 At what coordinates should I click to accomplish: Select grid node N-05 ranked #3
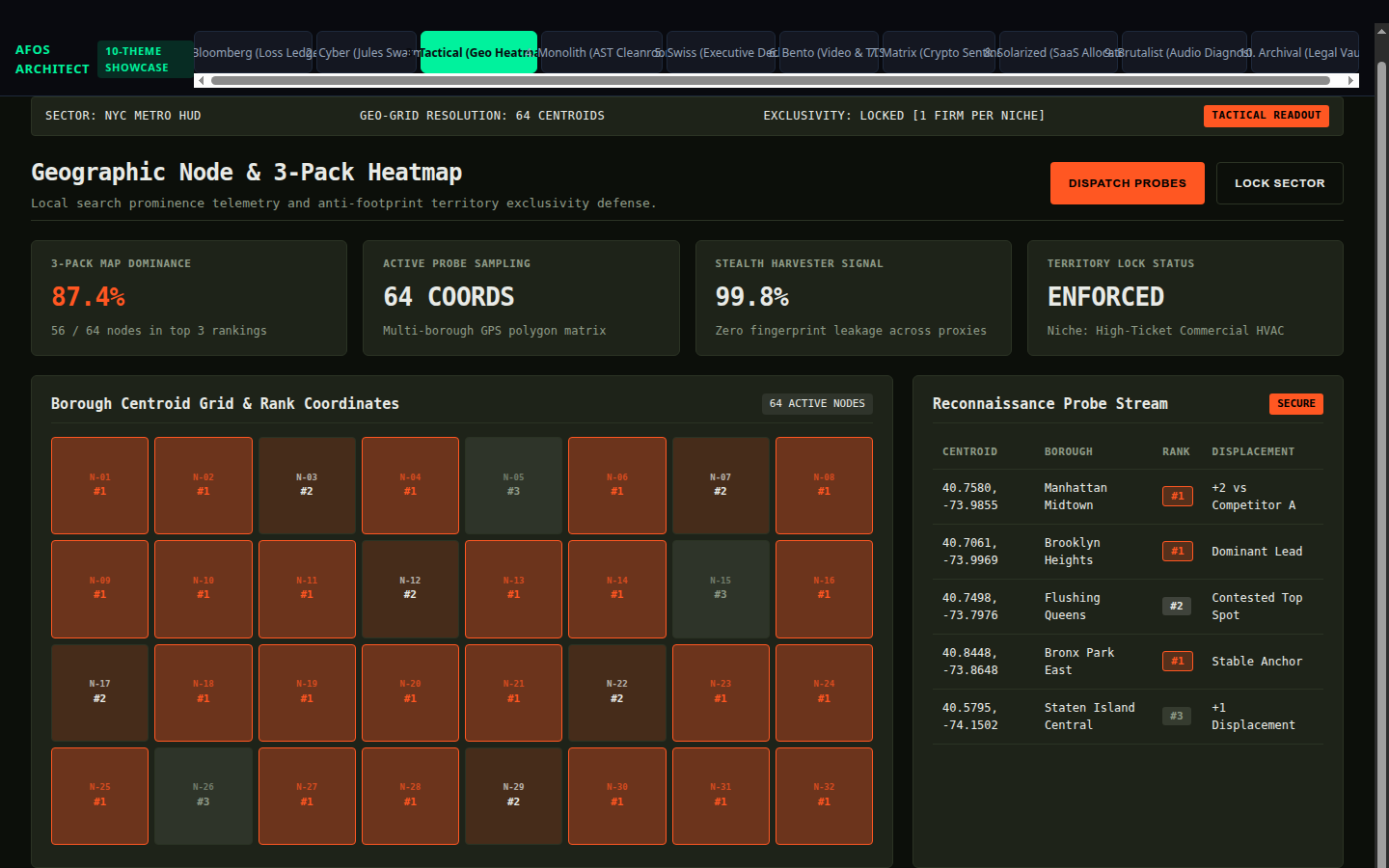pos(514,485)
